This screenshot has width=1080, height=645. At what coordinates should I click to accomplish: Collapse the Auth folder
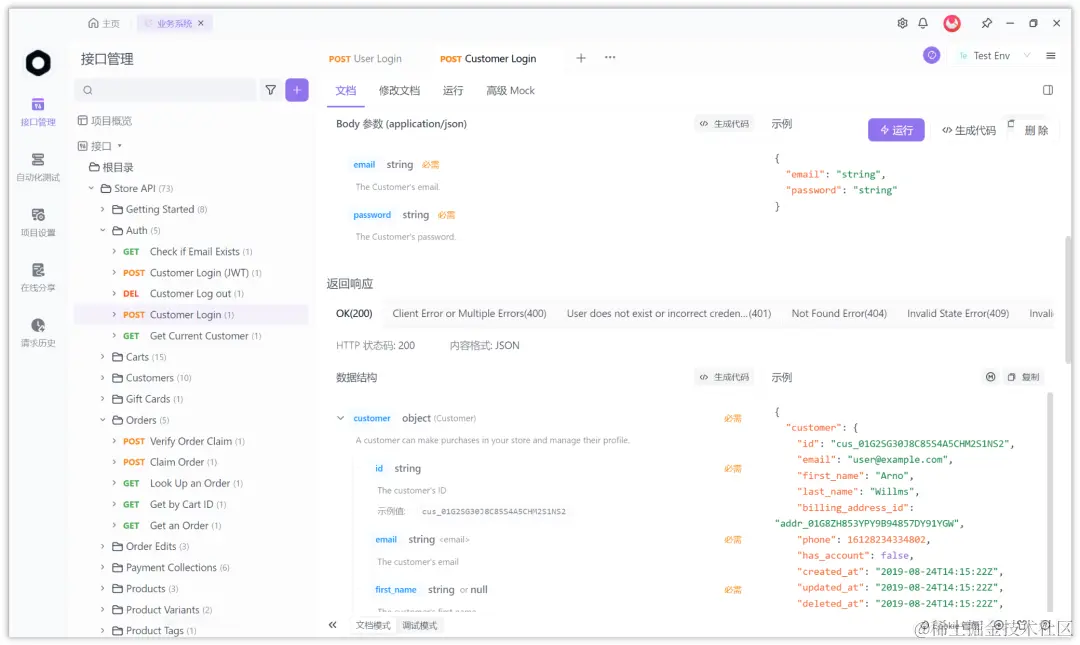point(103,230)
